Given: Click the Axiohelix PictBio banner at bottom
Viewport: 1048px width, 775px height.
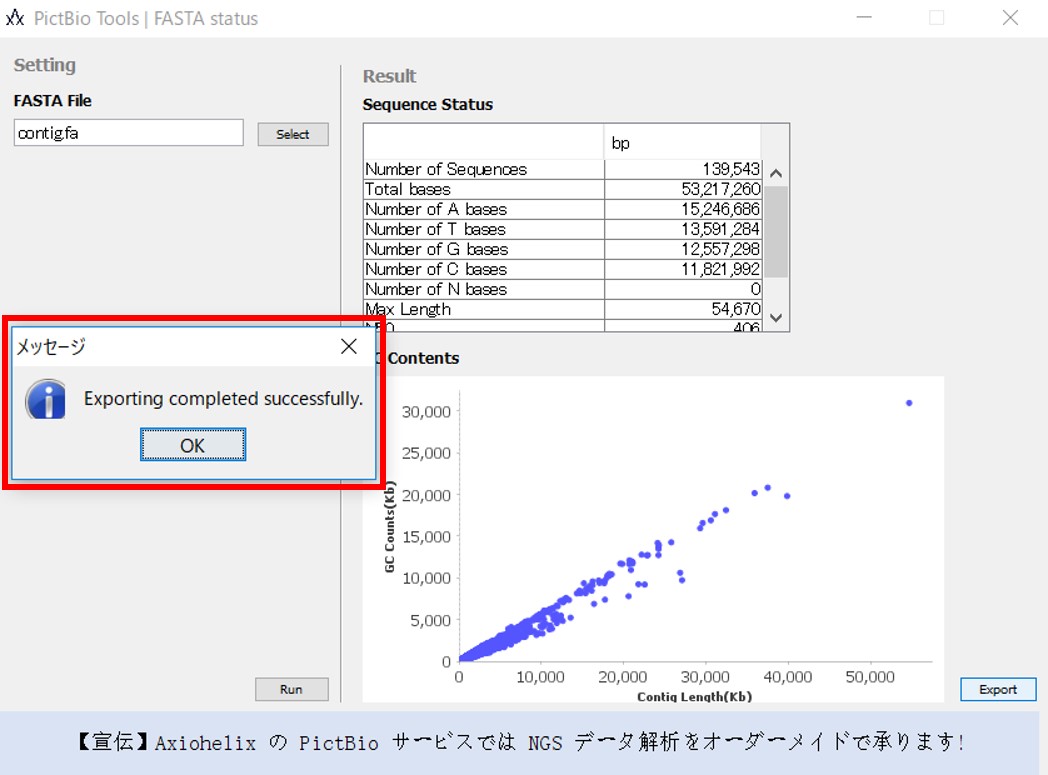Looking at the screenshot, I should pyautogui.click(x=523, y=742).
